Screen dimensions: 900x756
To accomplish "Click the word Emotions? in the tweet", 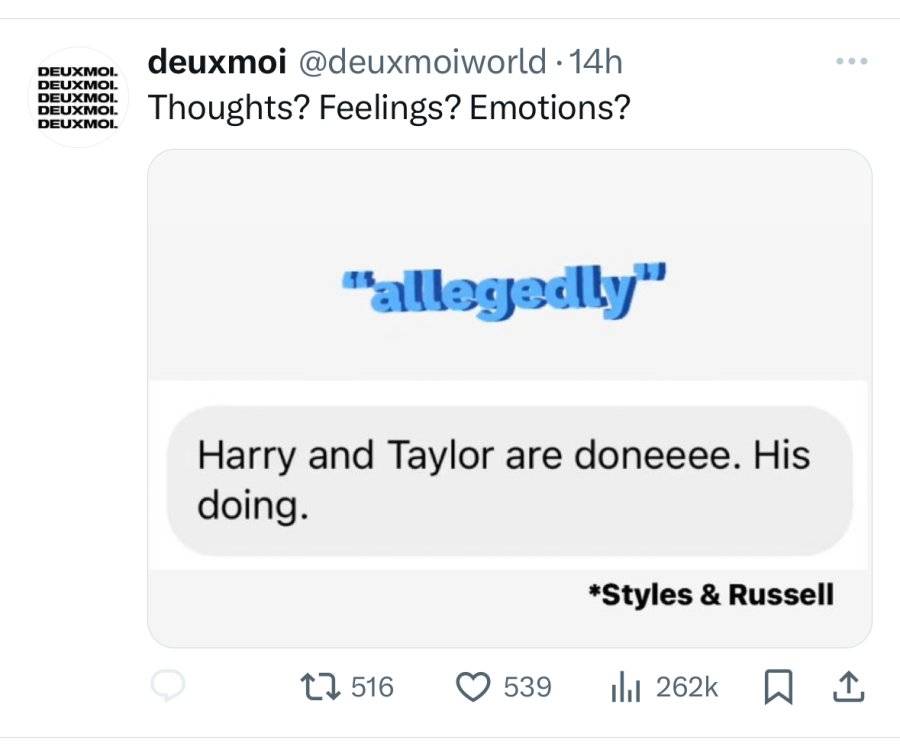I will tap(550, 107).
